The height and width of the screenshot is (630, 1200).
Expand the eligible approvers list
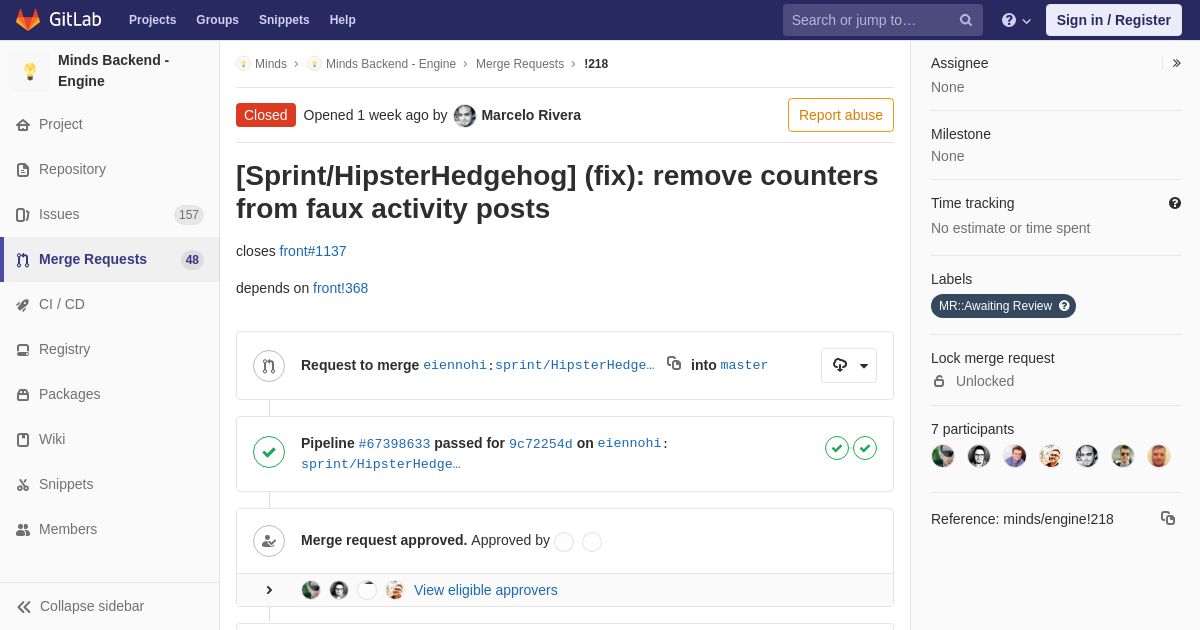coord(269,590)
